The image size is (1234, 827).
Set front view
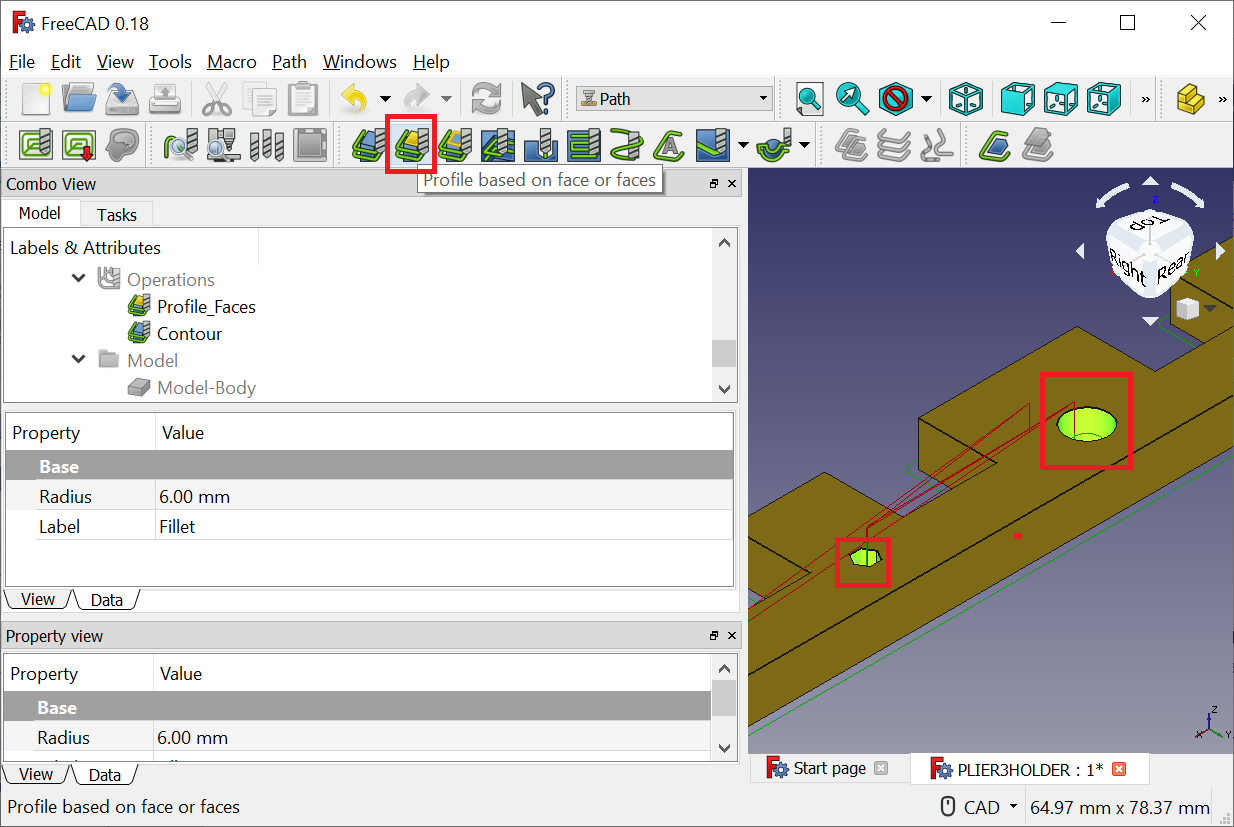[1017, 98]
